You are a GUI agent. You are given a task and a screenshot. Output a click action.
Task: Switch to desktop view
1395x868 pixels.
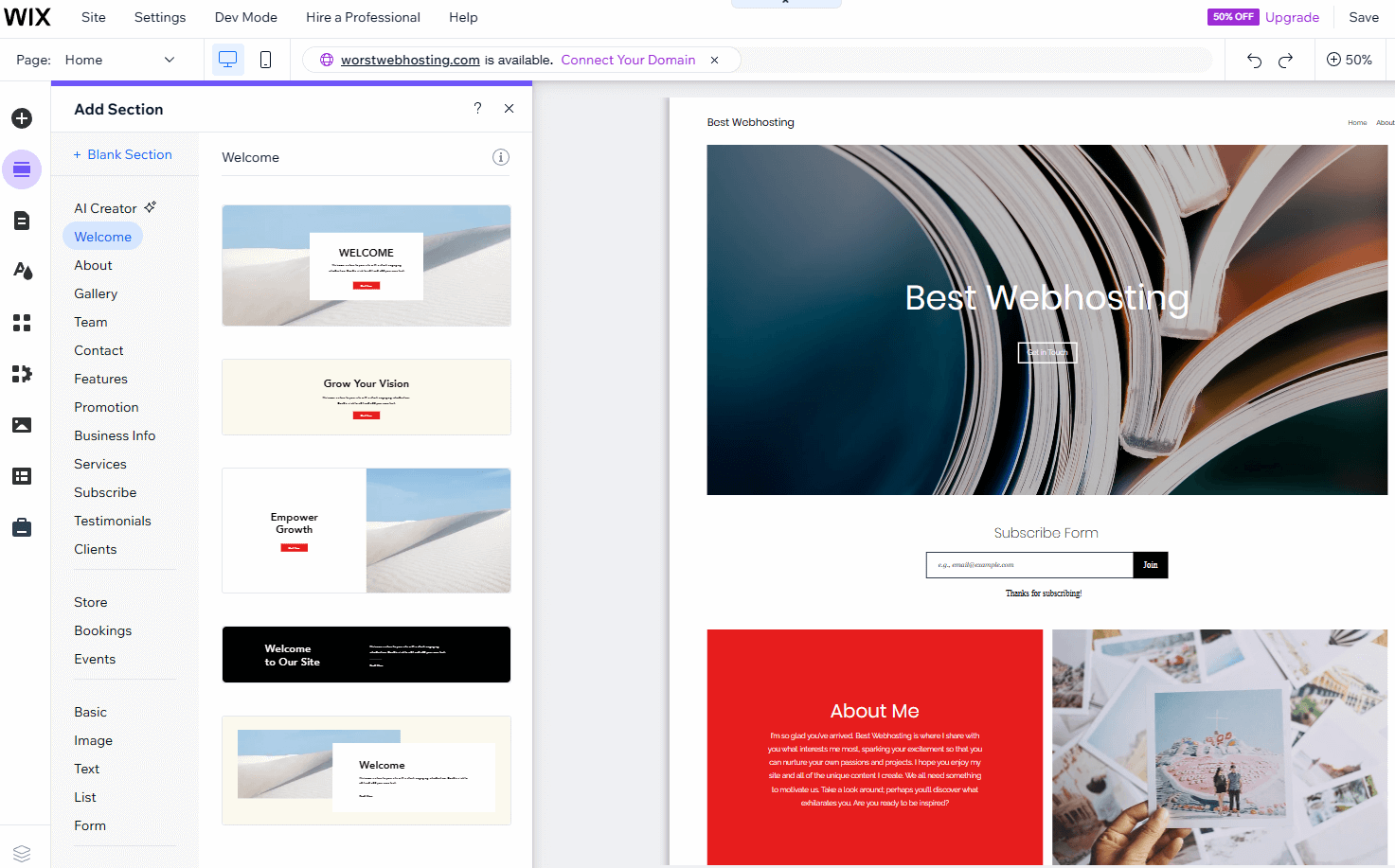tap(227, 60)
